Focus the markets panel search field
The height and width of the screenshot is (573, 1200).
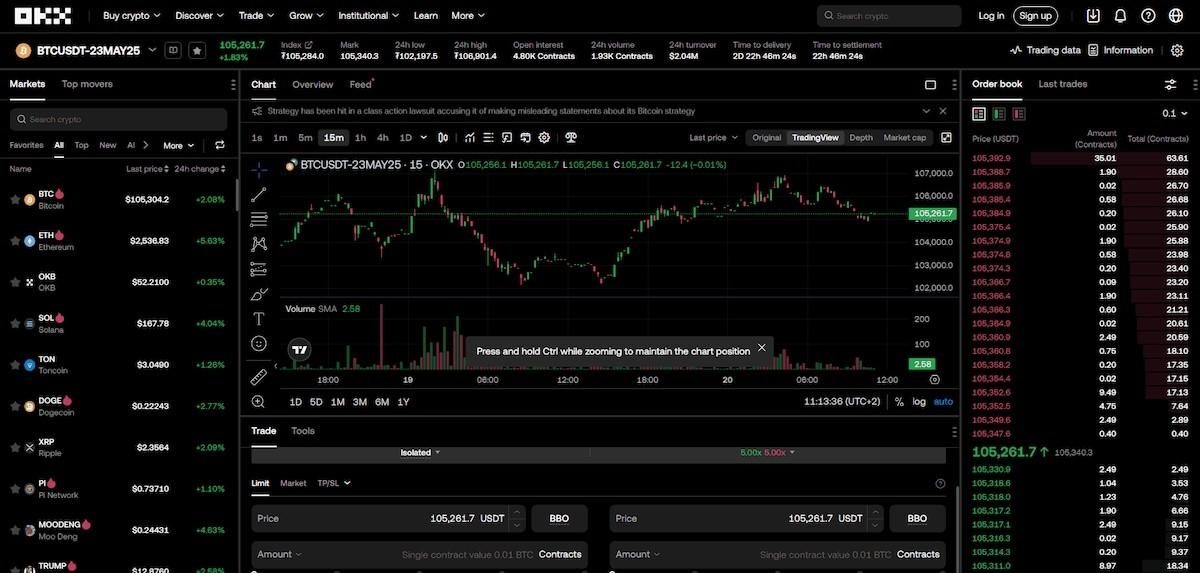118,119
